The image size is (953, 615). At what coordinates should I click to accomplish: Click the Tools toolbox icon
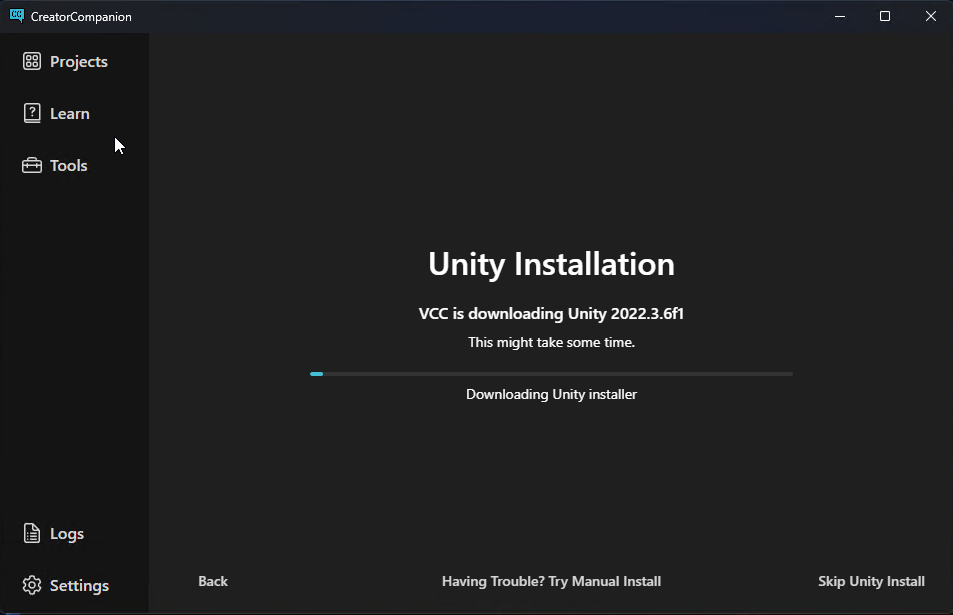[32, 166]
